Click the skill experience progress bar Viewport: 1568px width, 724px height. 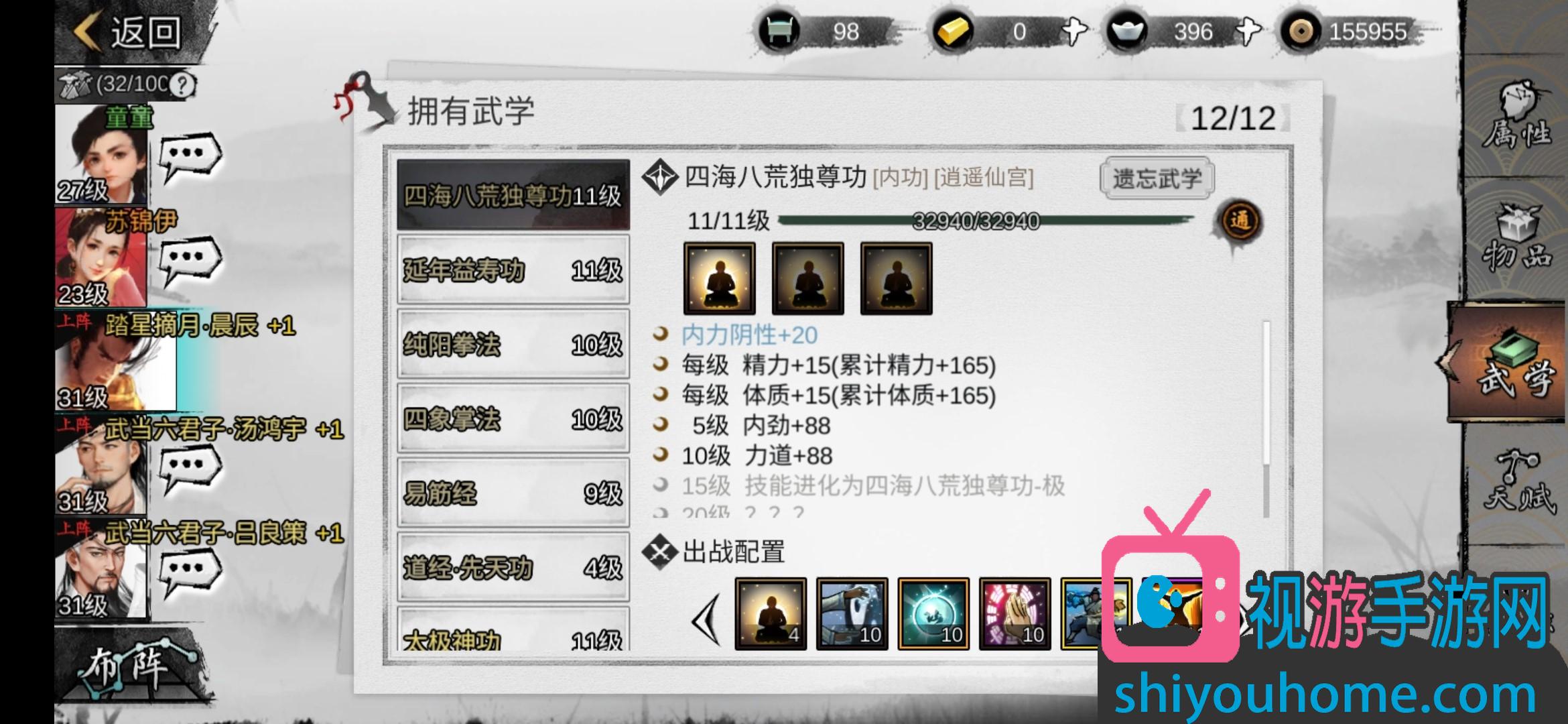point(985,221)
